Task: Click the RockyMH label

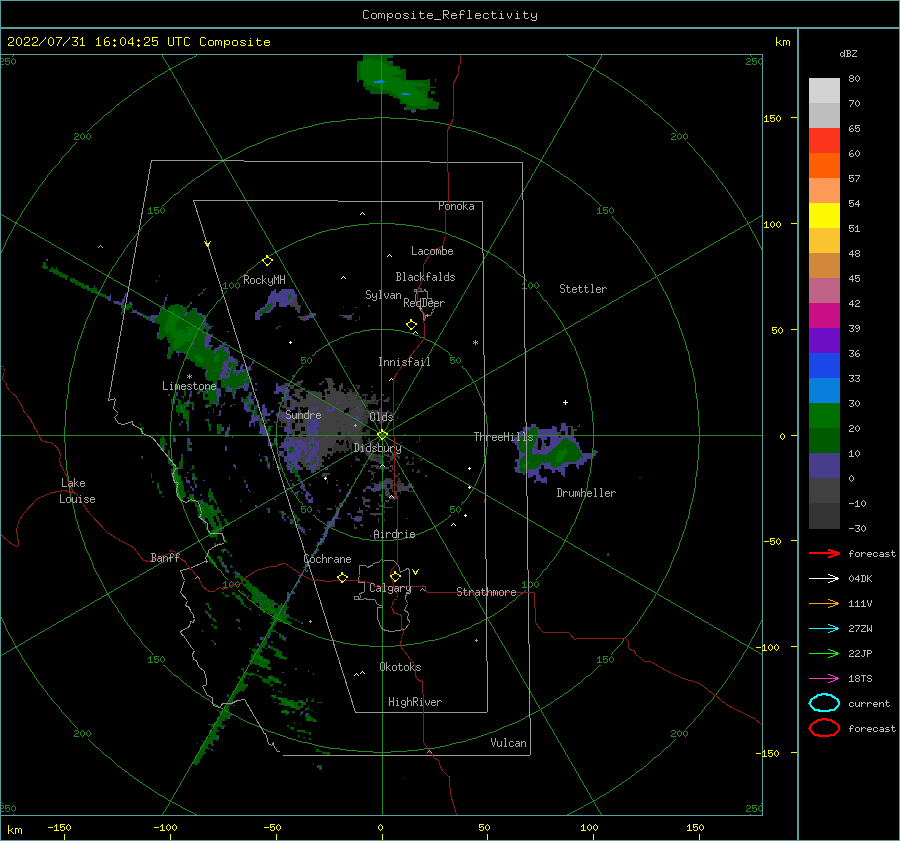Action: [x=264, y=280]
